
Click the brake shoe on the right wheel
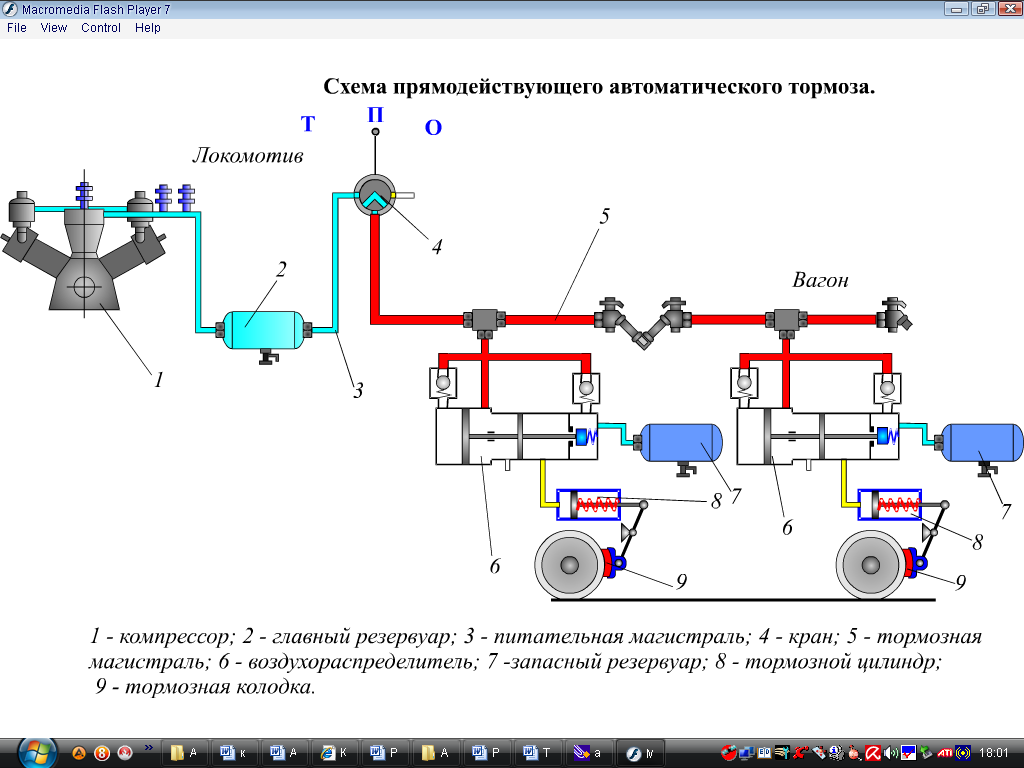(x=911, y=563)
